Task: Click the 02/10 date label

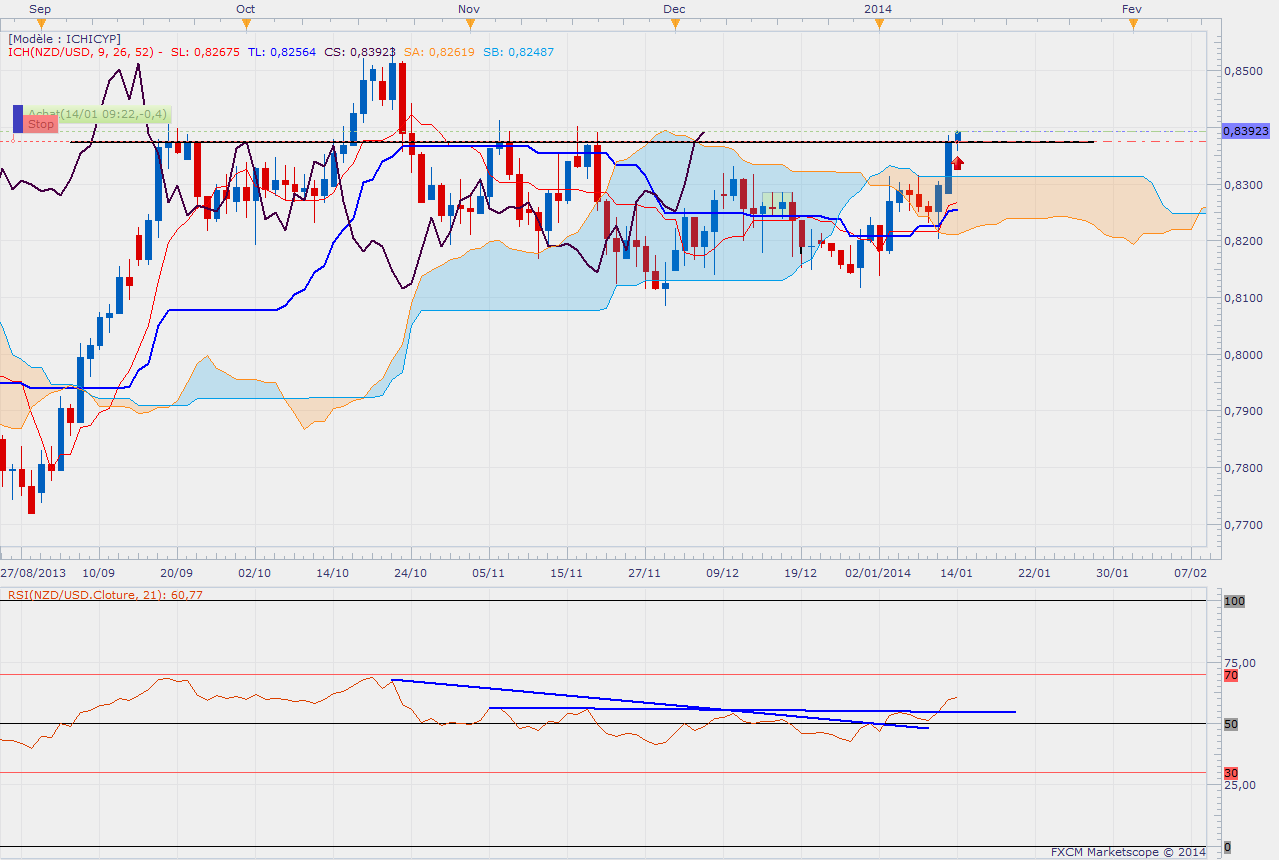Action: point(254,573)
